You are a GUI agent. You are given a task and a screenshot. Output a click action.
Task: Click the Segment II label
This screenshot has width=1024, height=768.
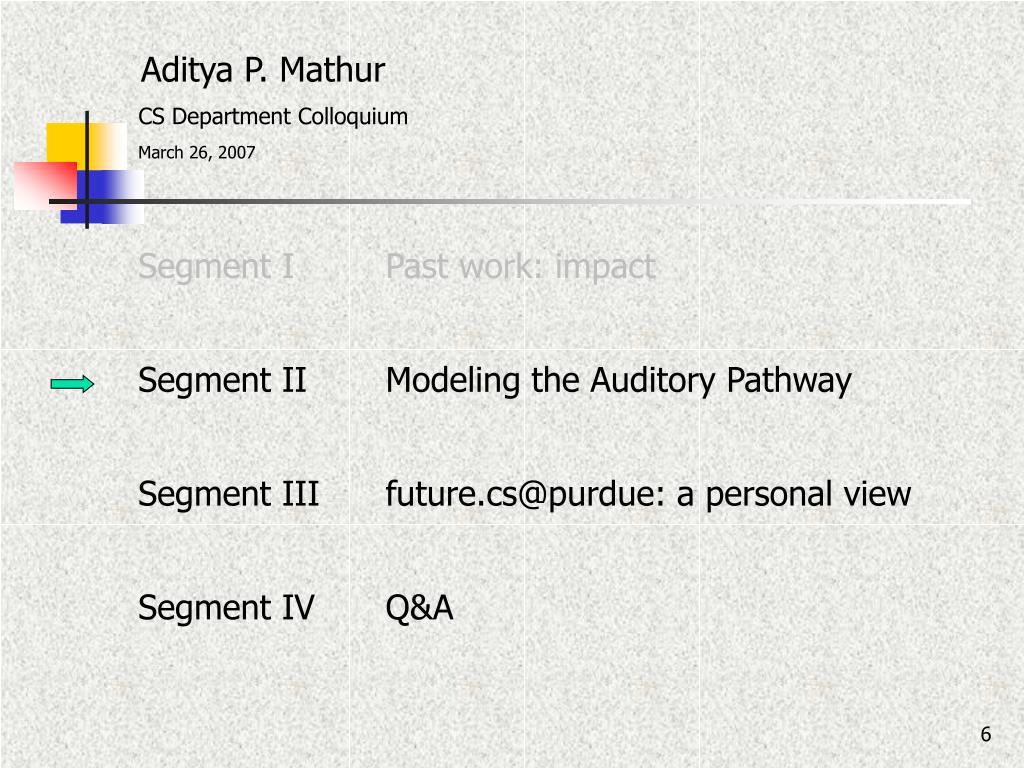tap(222, 380)
